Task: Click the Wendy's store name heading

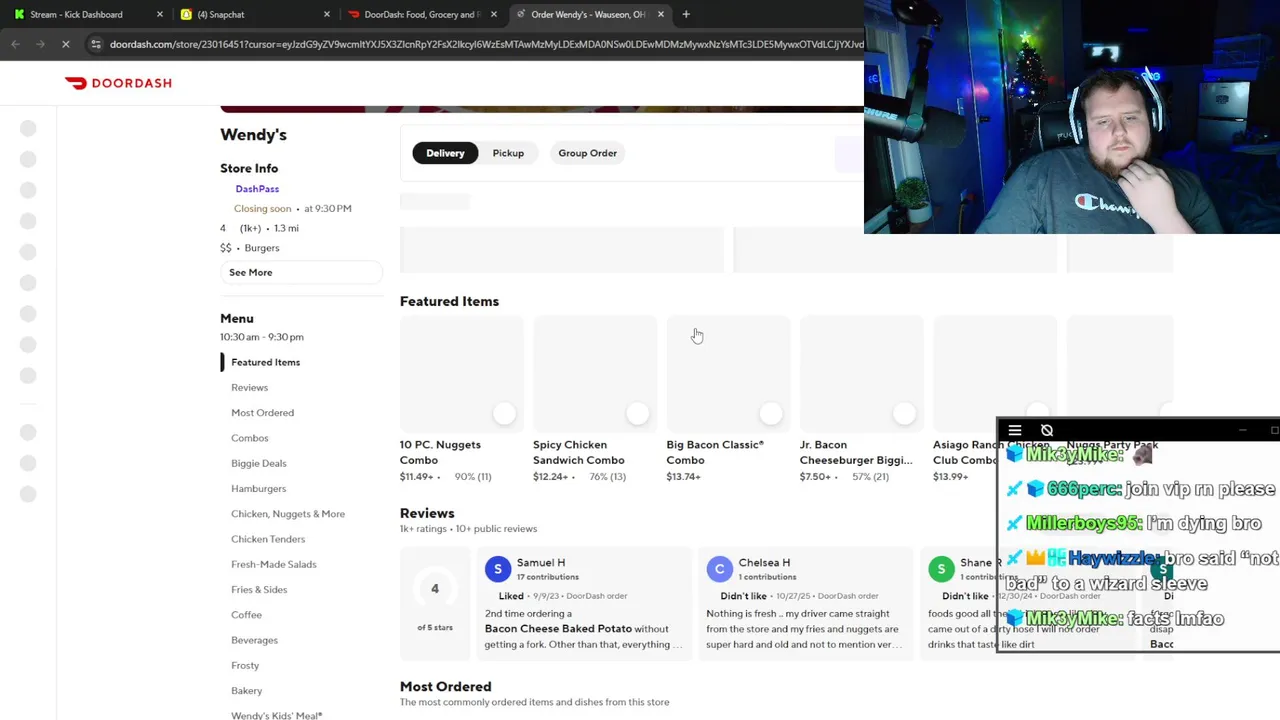Action: coord(253,134)
